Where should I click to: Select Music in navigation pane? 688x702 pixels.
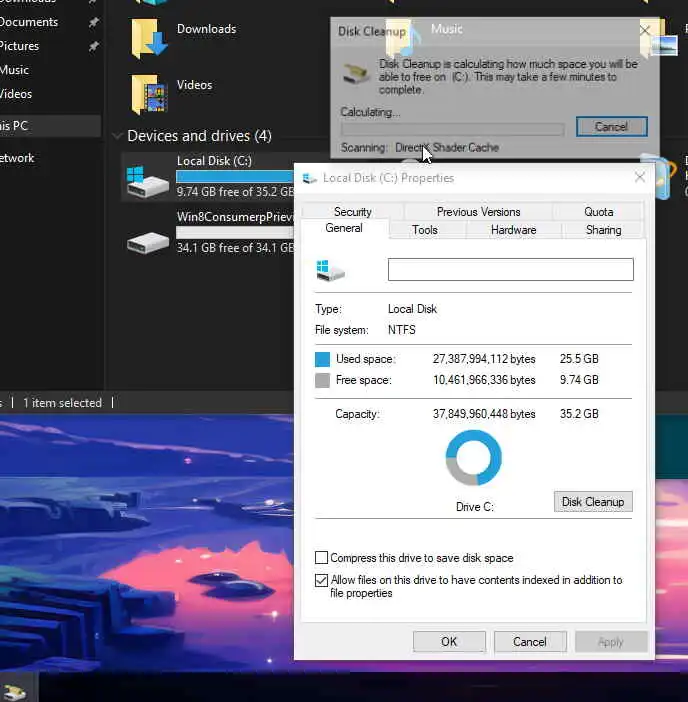[14, 70]
